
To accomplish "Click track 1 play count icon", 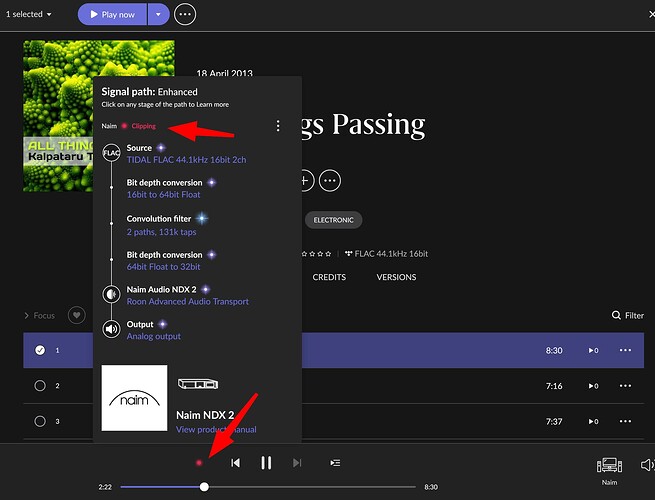I will pyautogui.click(x=594, y=350).
